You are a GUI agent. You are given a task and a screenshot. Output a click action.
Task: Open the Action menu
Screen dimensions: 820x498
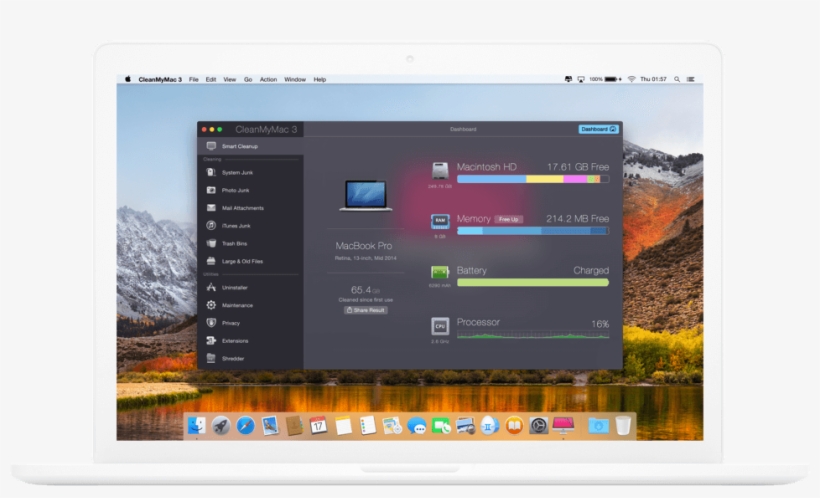click(x=268, y=80)
